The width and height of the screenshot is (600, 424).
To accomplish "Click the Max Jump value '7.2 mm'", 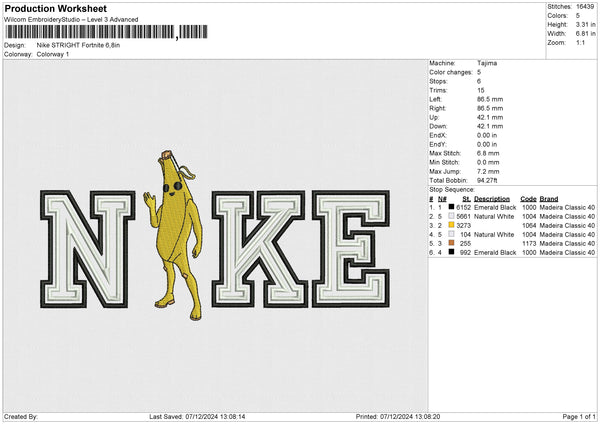I will coord(488,171).
